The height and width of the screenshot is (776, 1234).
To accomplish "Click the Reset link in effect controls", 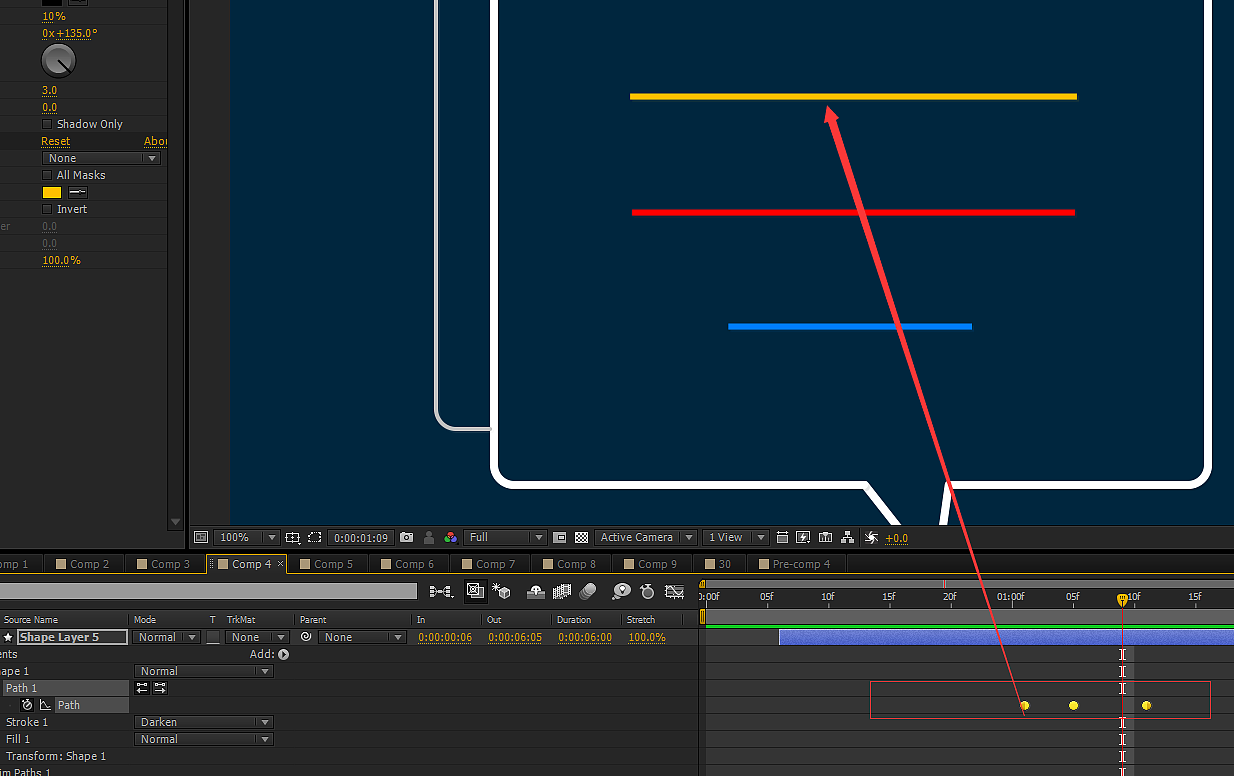I will tap(56, 141).
